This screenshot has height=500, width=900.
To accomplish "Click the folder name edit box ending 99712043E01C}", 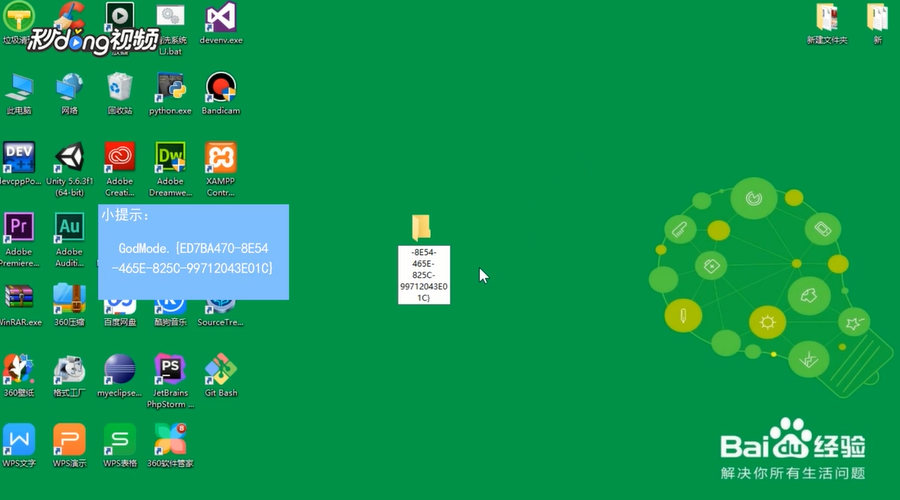I will pos(424,275).
